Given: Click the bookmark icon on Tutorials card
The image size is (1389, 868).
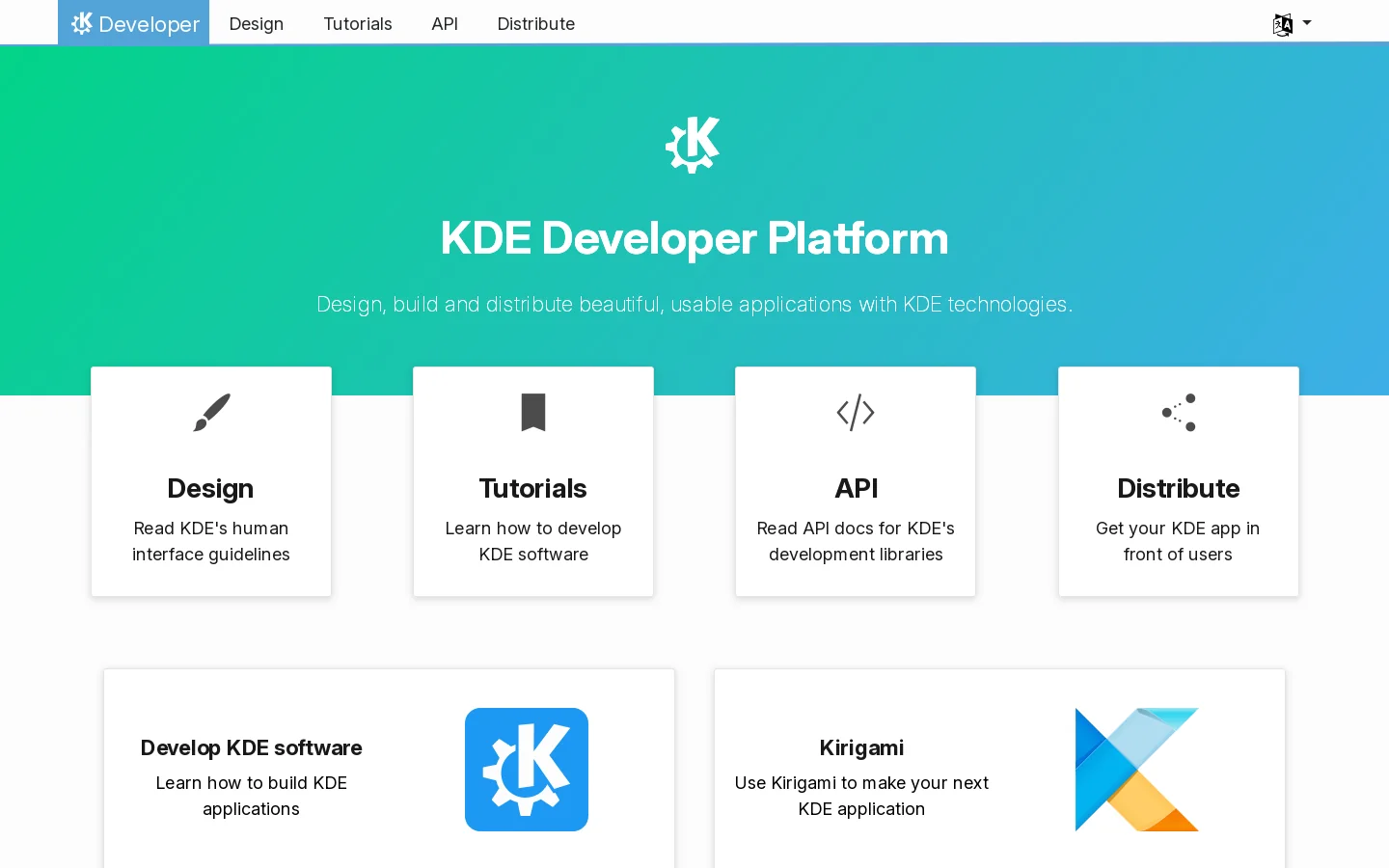Looking at the screenshot, I should coord(533,413).
